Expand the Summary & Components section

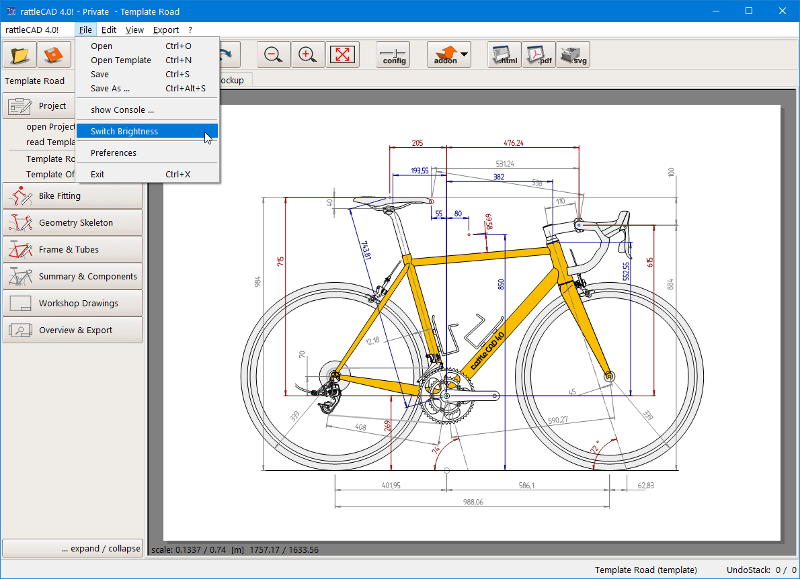tap(73, 276)
